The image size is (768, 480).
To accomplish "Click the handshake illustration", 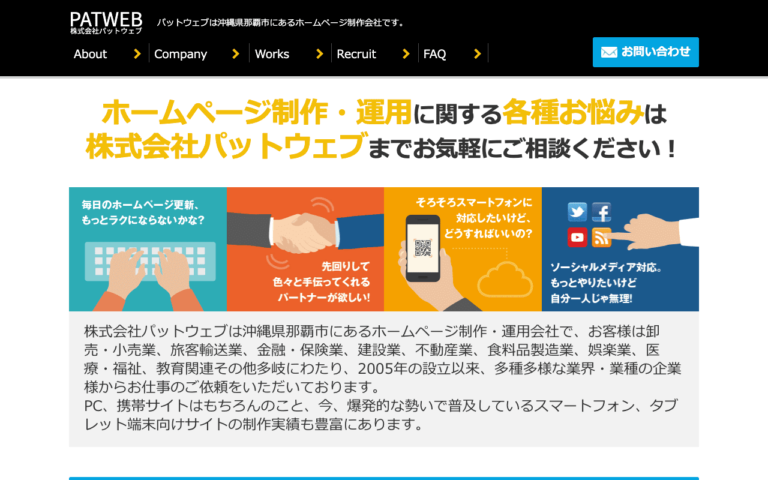I will coord(305,232).
